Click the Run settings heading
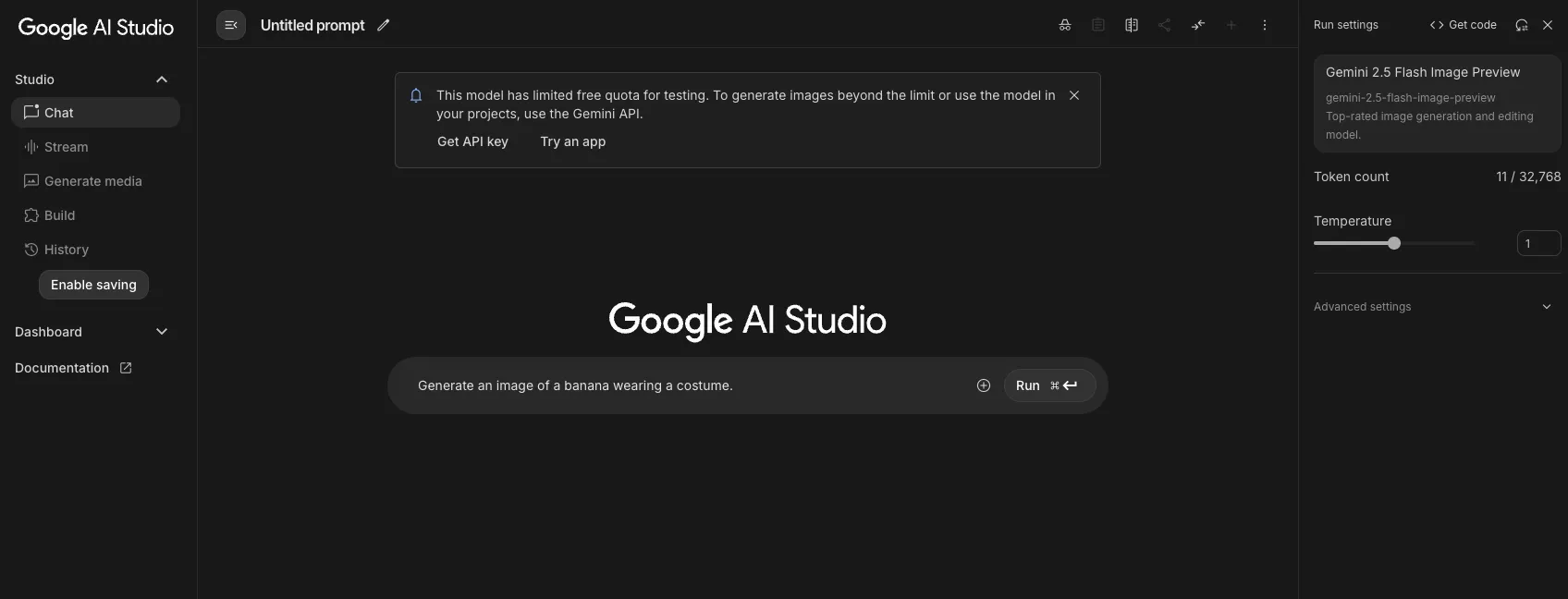The width and height of the screenshot is (1568, 599). [1346, 25]
